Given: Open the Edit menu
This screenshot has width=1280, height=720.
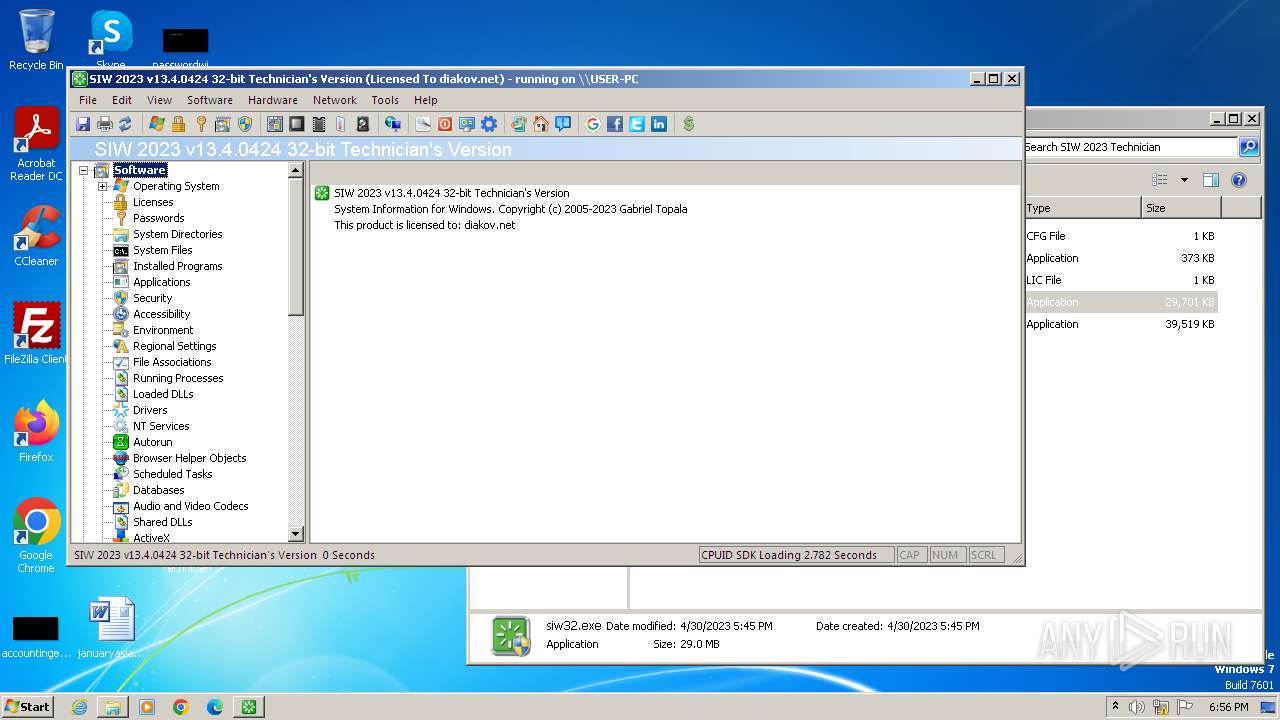Looking at the screenshot, I should click(122, 100).
